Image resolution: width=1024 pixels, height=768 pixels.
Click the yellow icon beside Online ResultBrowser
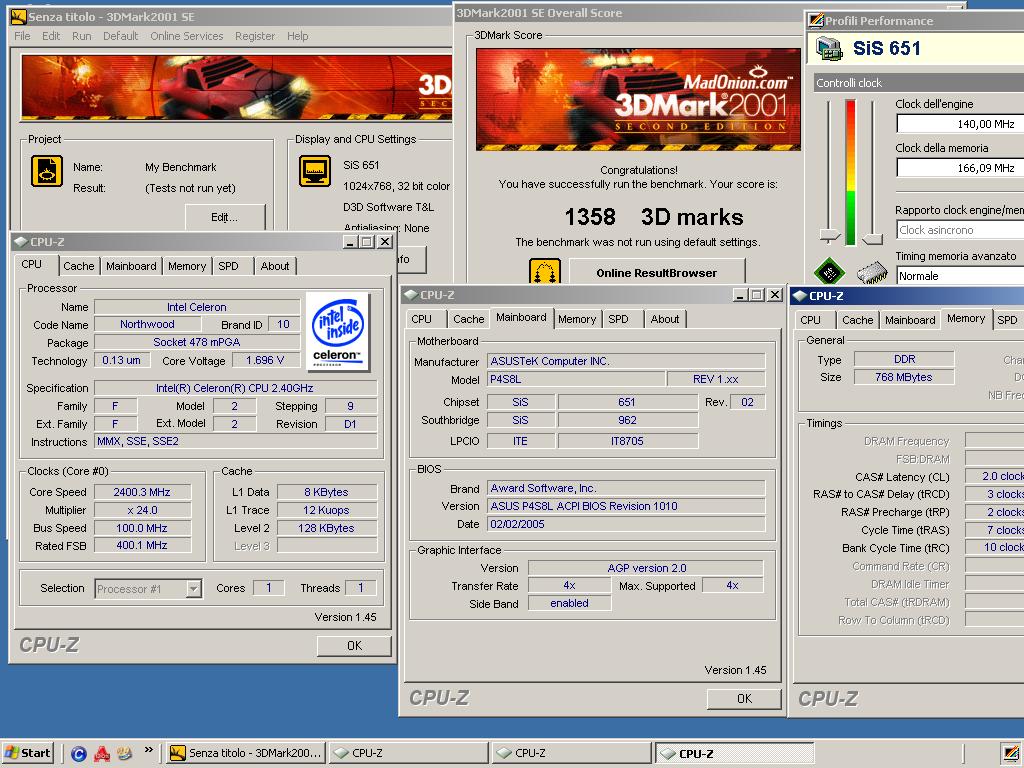point(545,270)
